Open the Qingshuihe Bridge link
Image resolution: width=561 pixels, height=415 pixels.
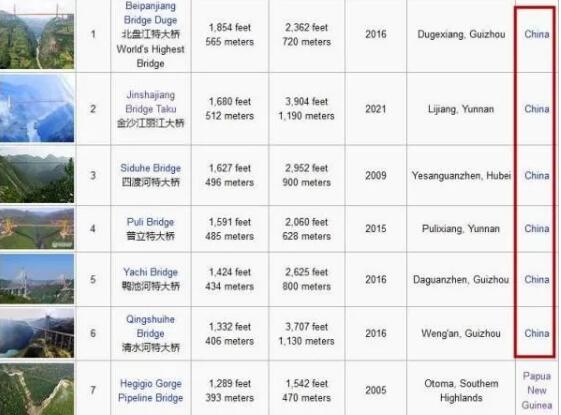(150, 326)
